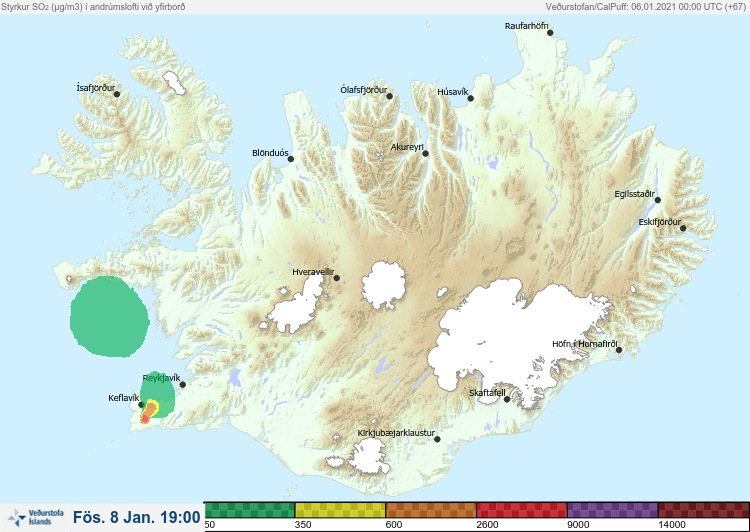Click the Kirkjubæjarklaustur marker dot
The height and width of the screenshot is (532, 750).
437,439
